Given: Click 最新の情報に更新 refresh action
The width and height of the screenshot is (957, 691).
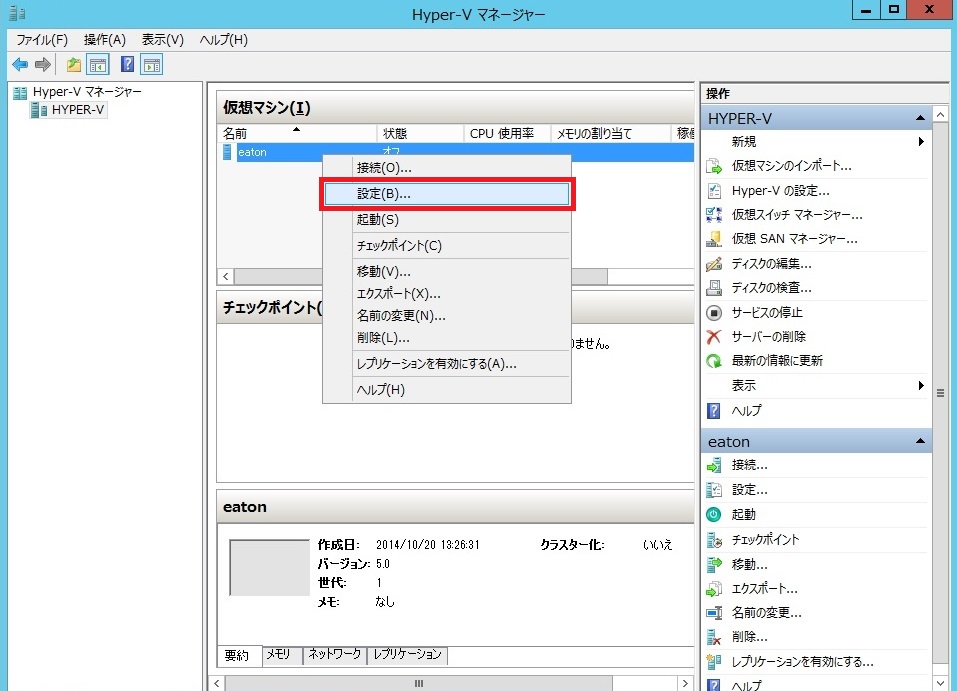Looking at the screenshot, I should pos(777,361).
